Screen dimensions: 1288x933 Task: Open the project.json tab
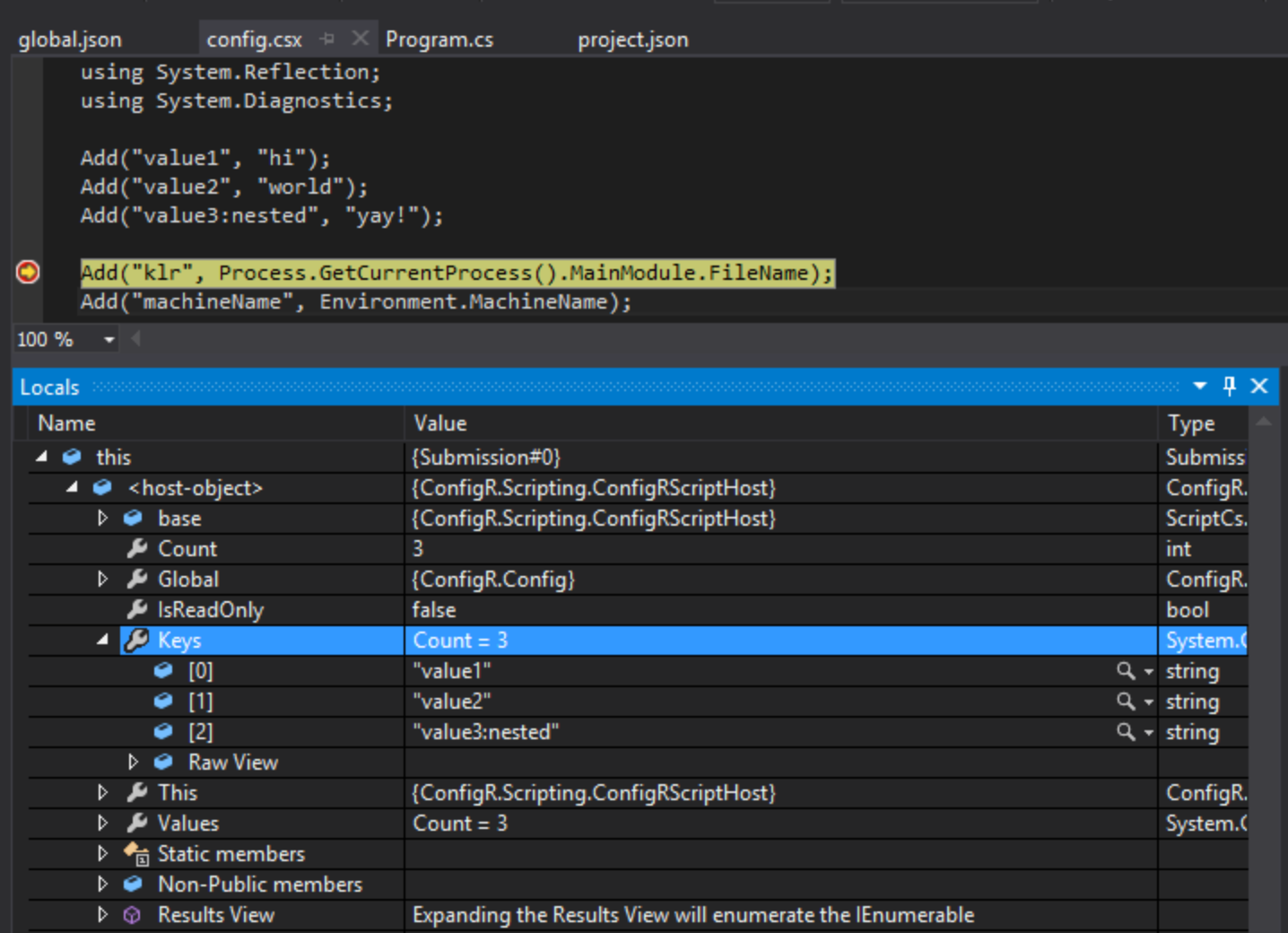pos(633,39)
